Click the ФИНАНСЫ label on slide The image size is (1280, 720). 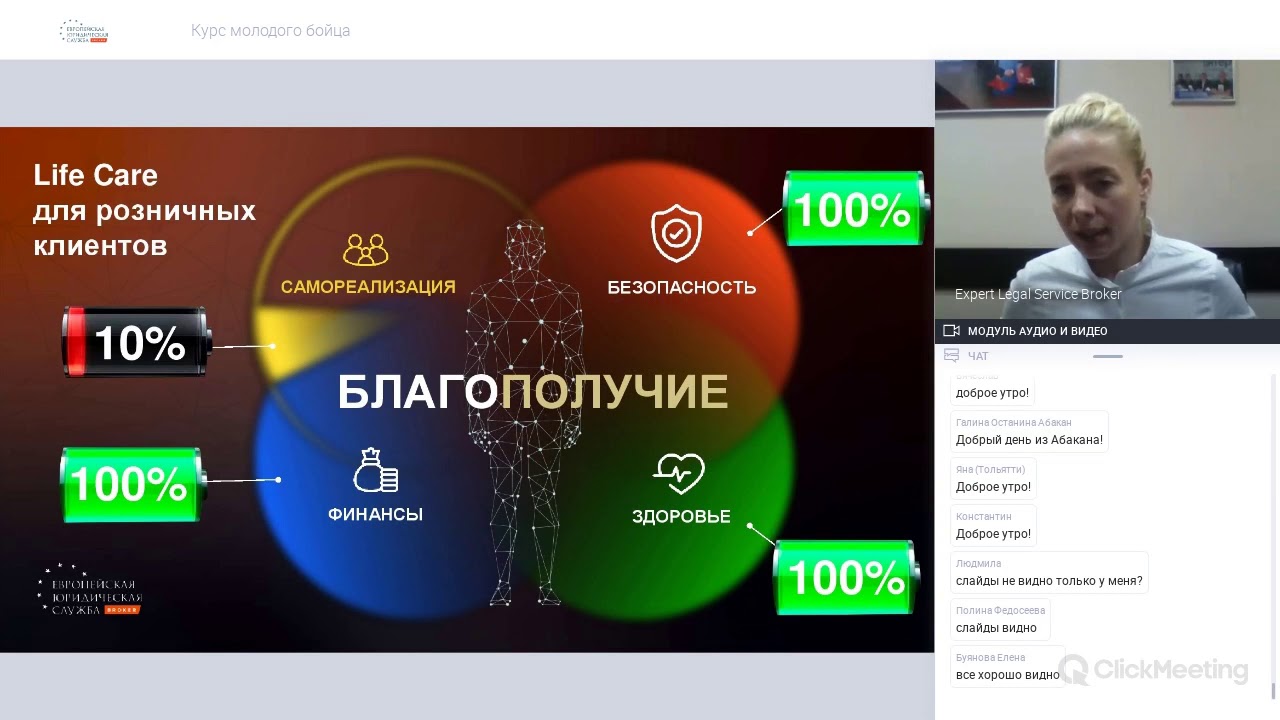coord(375,514)
